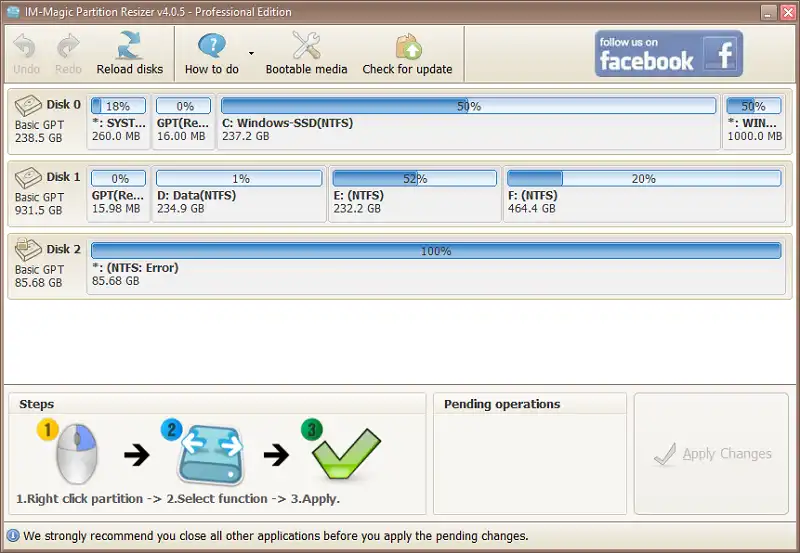The width and height of the screenshot is (800, 553).
Task: Open the How to do help icon
Action: (212, 46)
